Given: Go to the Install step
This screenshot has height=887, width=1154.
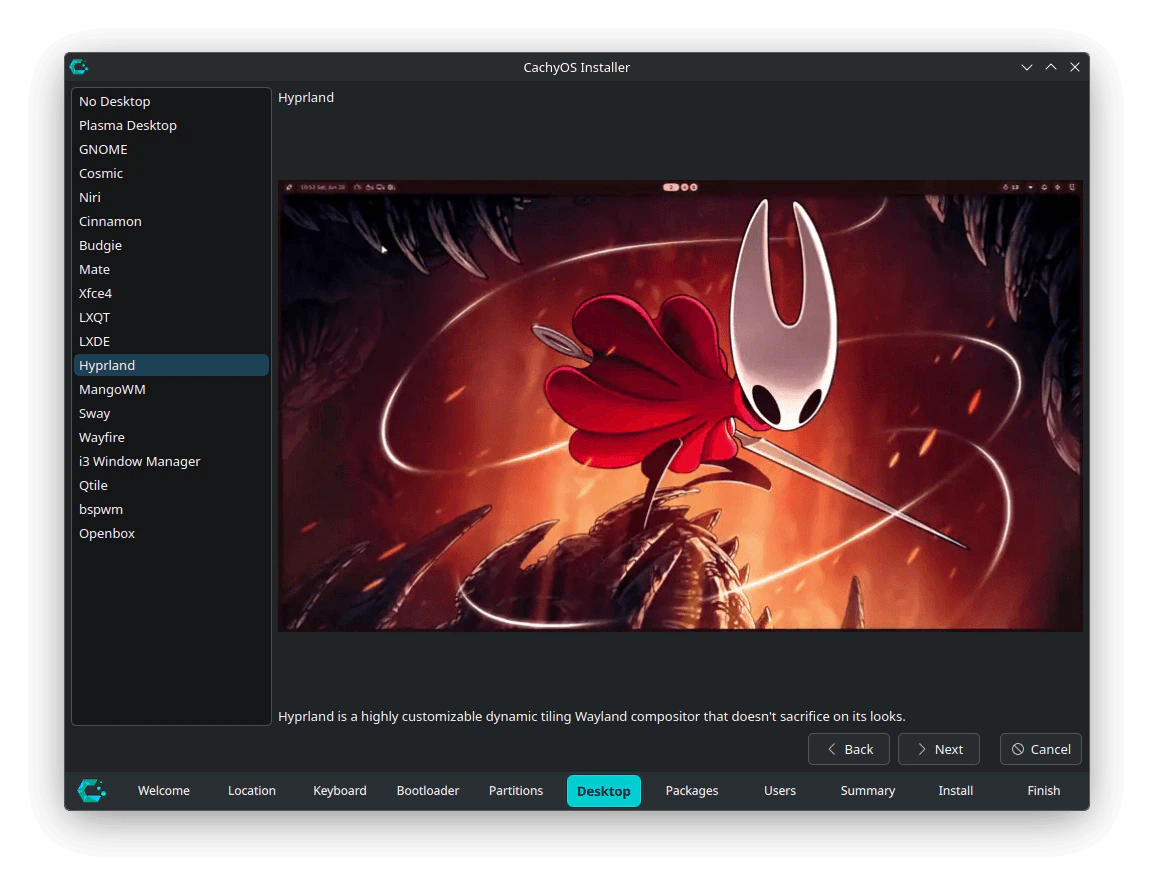Looking at the screenshot, I should [955, 791].
